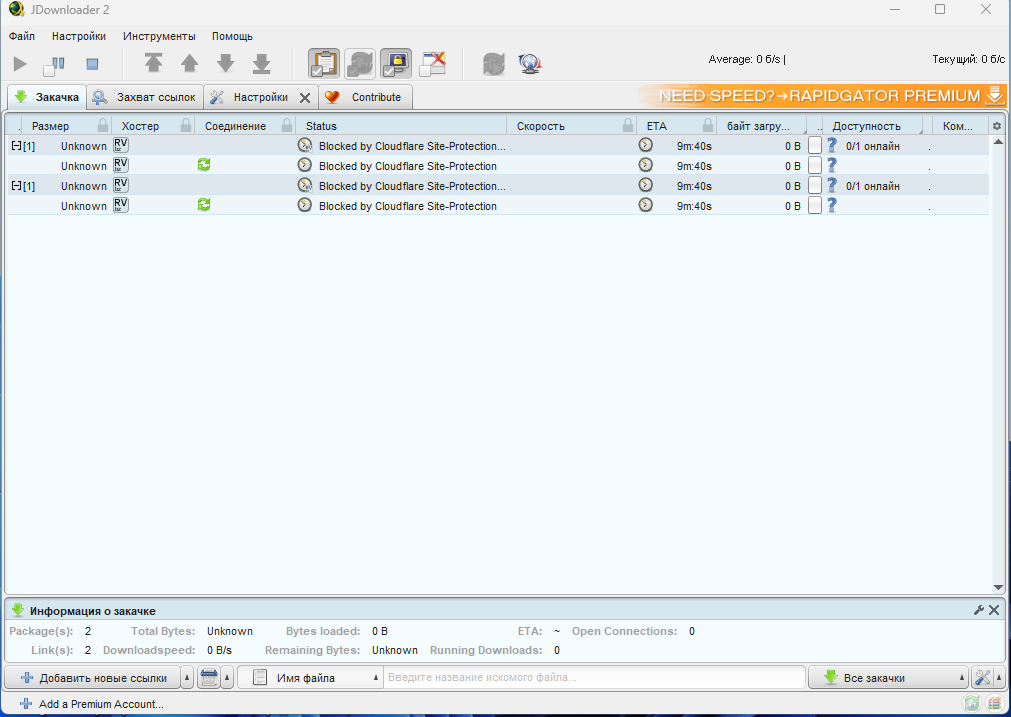
Task: Toggle lock on Хостер column
Action: [x=186, y=126]
